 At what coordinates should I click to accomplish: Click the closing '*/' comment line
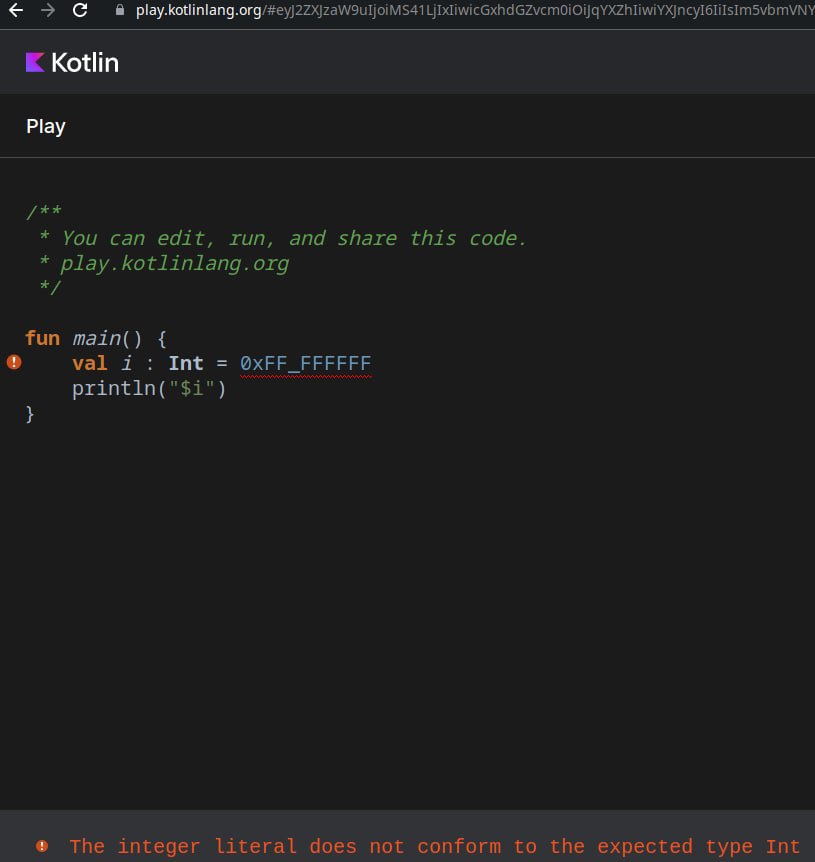pos(50,287)
